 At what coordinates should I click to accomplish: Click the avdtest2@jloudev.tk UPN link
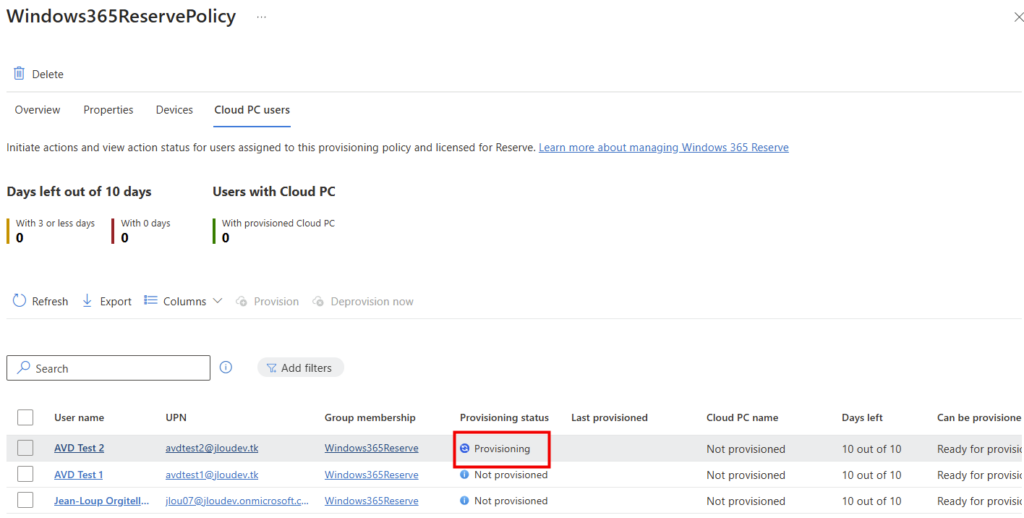pos(212,449)
